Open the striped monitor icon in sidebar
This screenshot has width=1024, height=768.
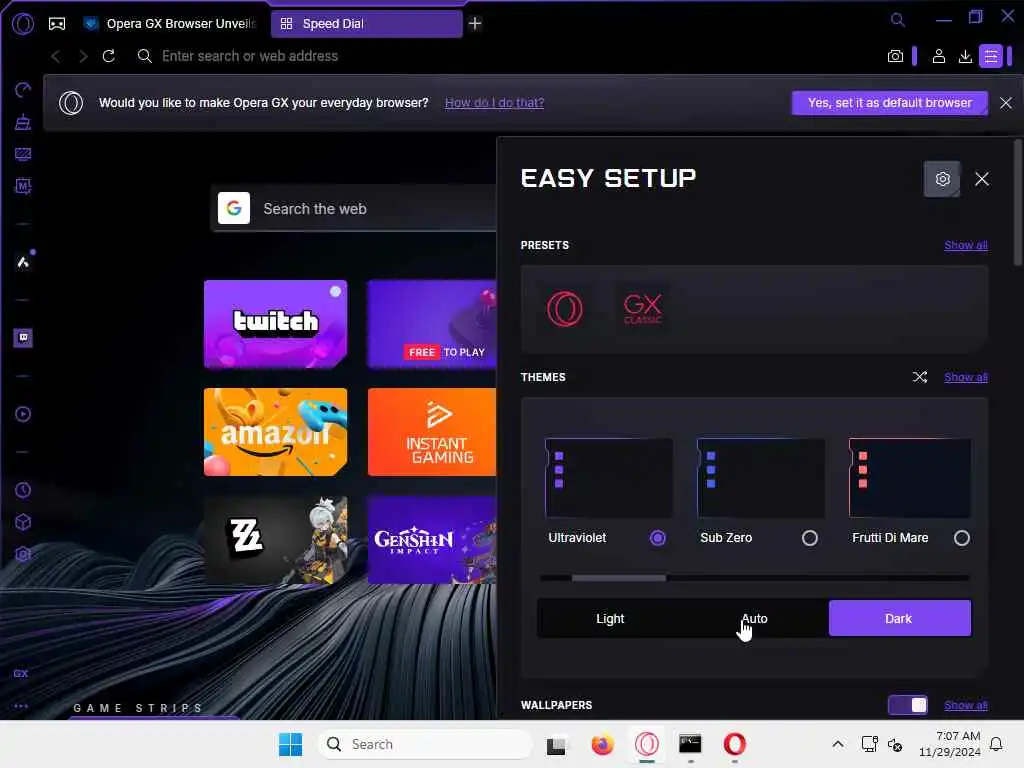click(23, 154)
